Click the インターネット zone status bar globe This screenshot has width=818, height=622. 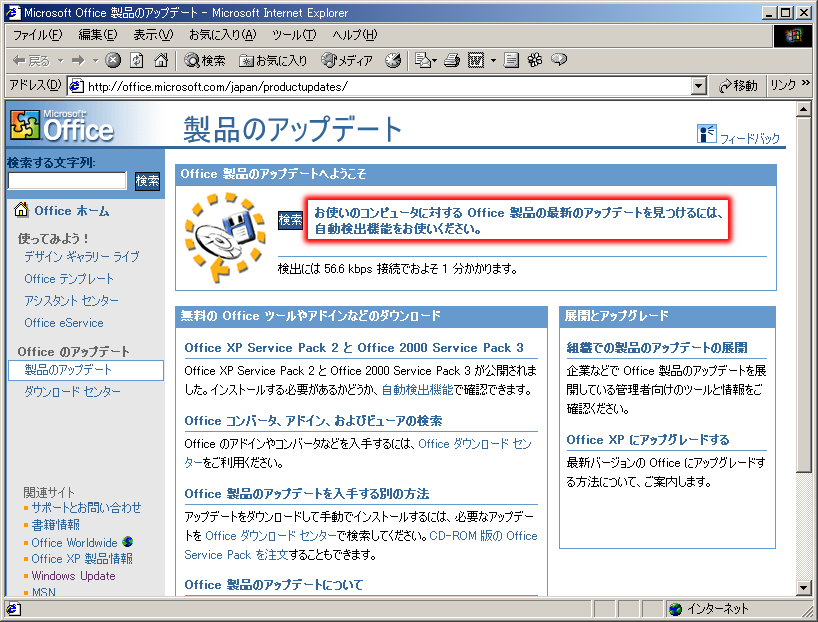coord(675,608)
